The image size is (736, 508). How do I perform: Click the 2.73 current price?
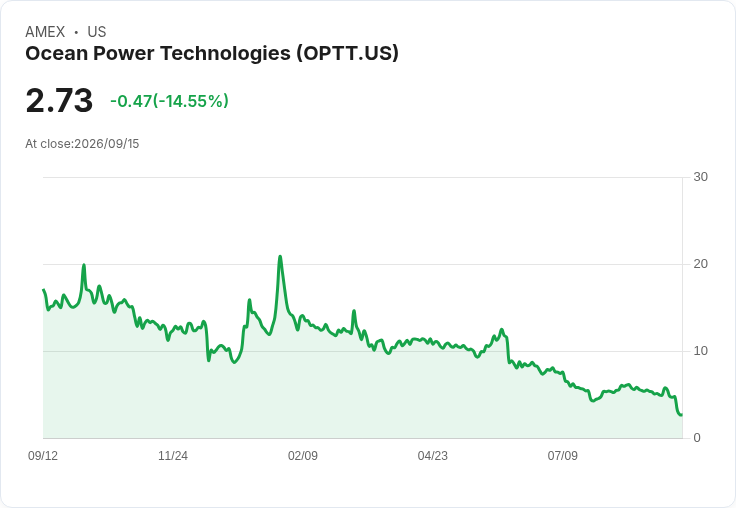pos(59,100)
